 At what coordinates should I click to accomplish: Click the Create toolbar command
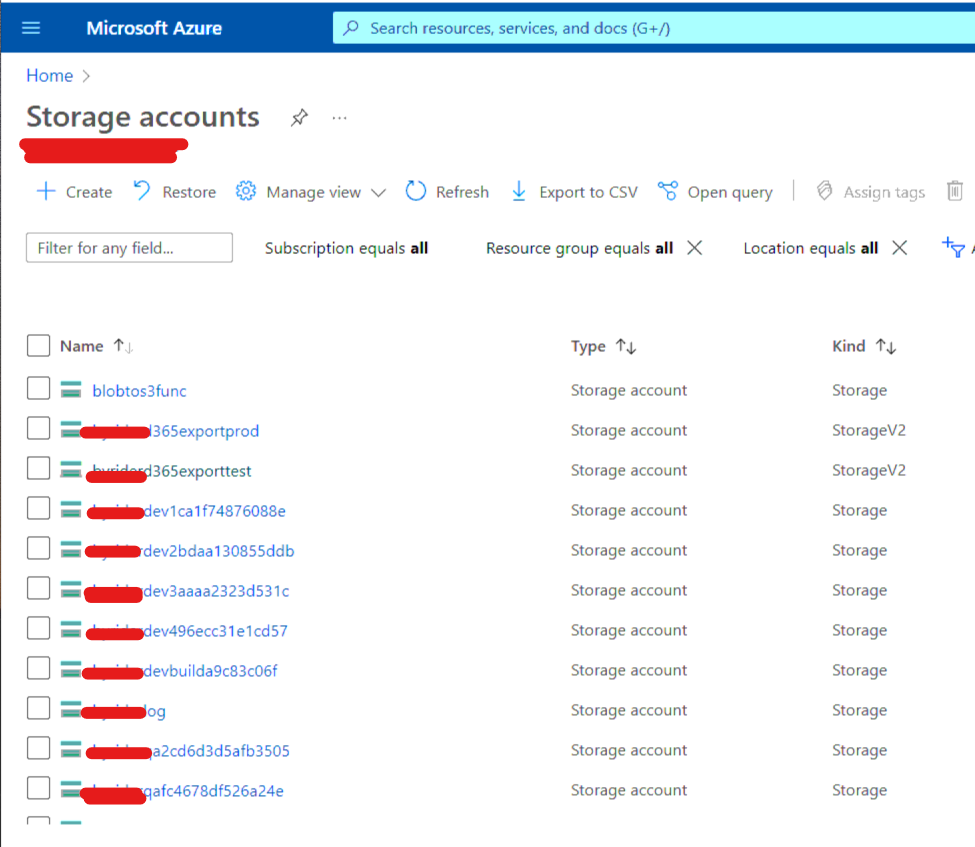[x=75, y=192]
